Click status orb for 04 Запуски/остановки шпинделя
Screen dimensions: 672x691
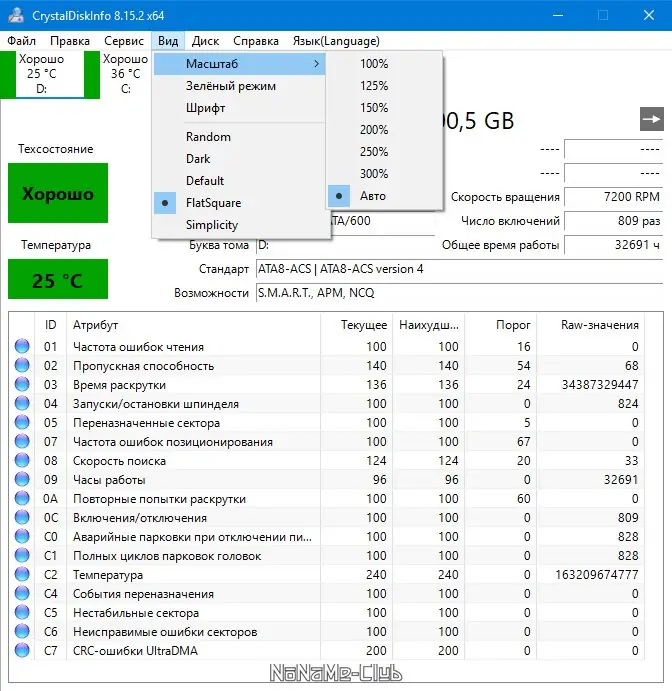[x=22, y=403]
